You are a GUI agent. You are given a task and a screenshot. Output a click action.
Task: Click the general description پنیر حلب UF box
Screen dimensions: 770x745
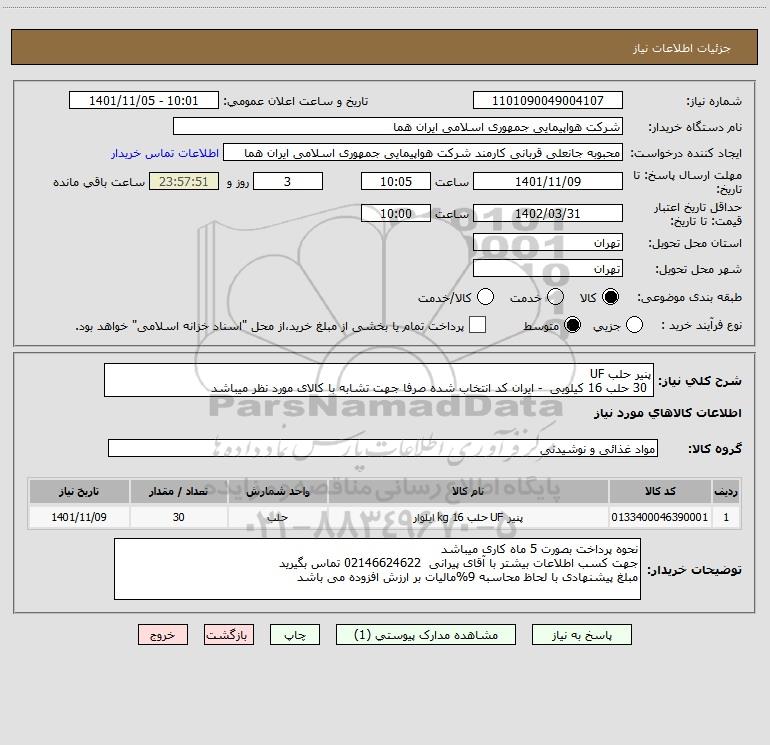pos(379,381)
